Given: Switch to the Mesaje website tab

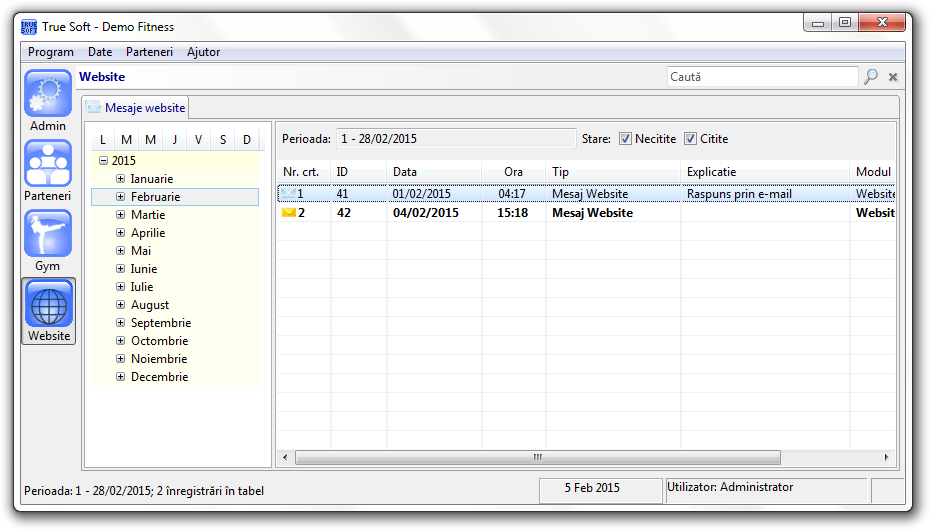Looking at the screenshot, I should click(x=135, y=108).
